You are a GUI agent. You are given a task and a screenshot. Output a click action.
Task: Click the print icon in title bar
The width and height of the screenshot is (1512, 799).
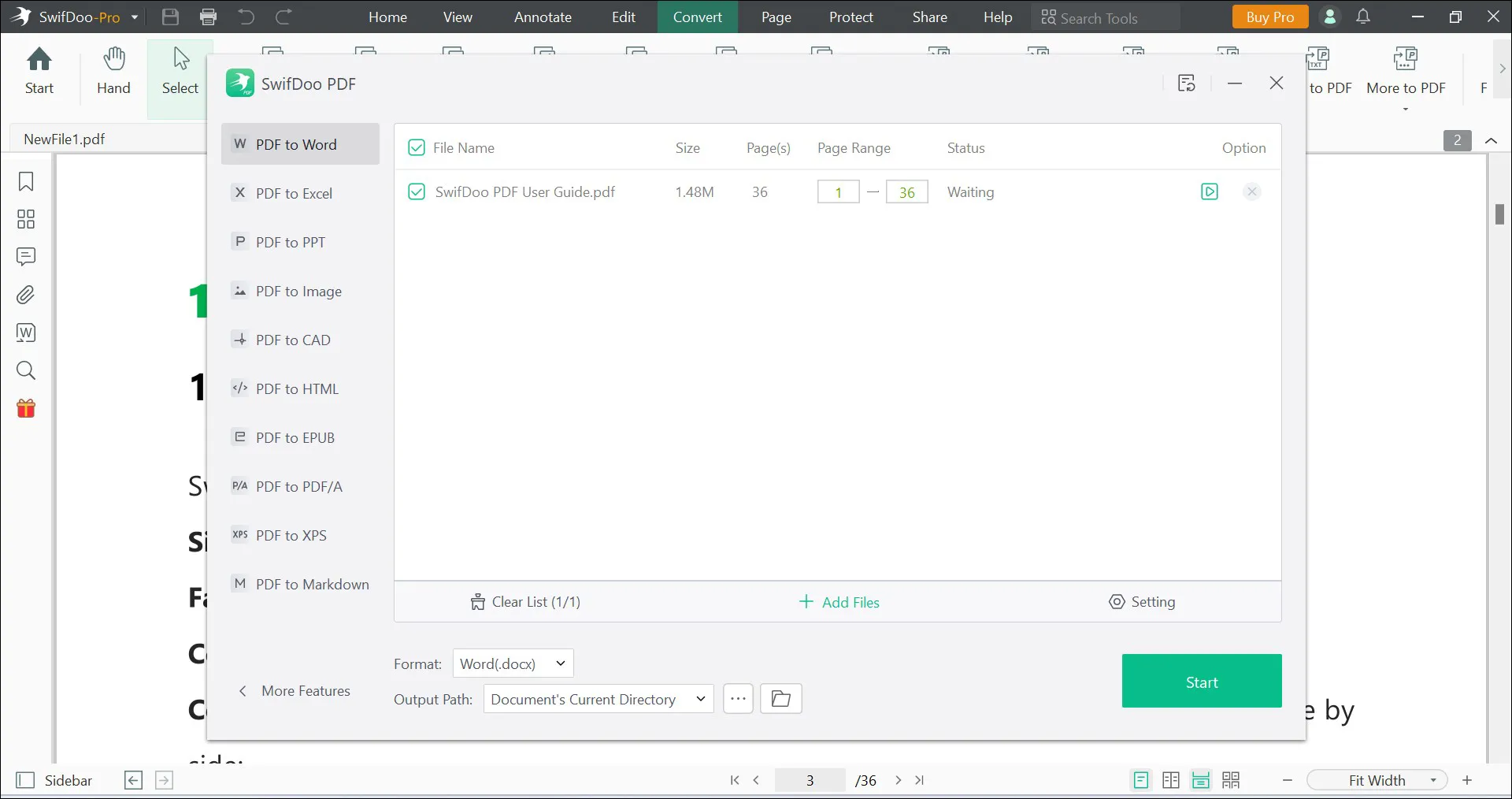208,17
